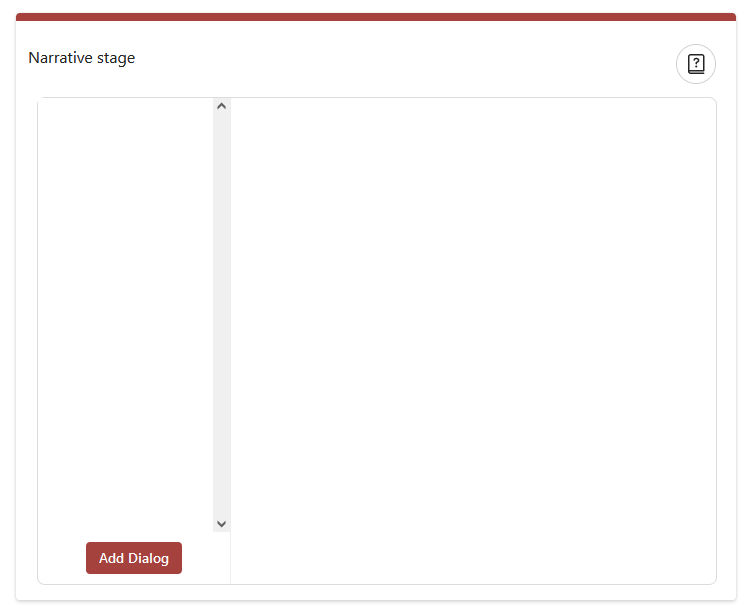Open the help book icon
This screenshot has height=612, width=747.
(696, 64)
